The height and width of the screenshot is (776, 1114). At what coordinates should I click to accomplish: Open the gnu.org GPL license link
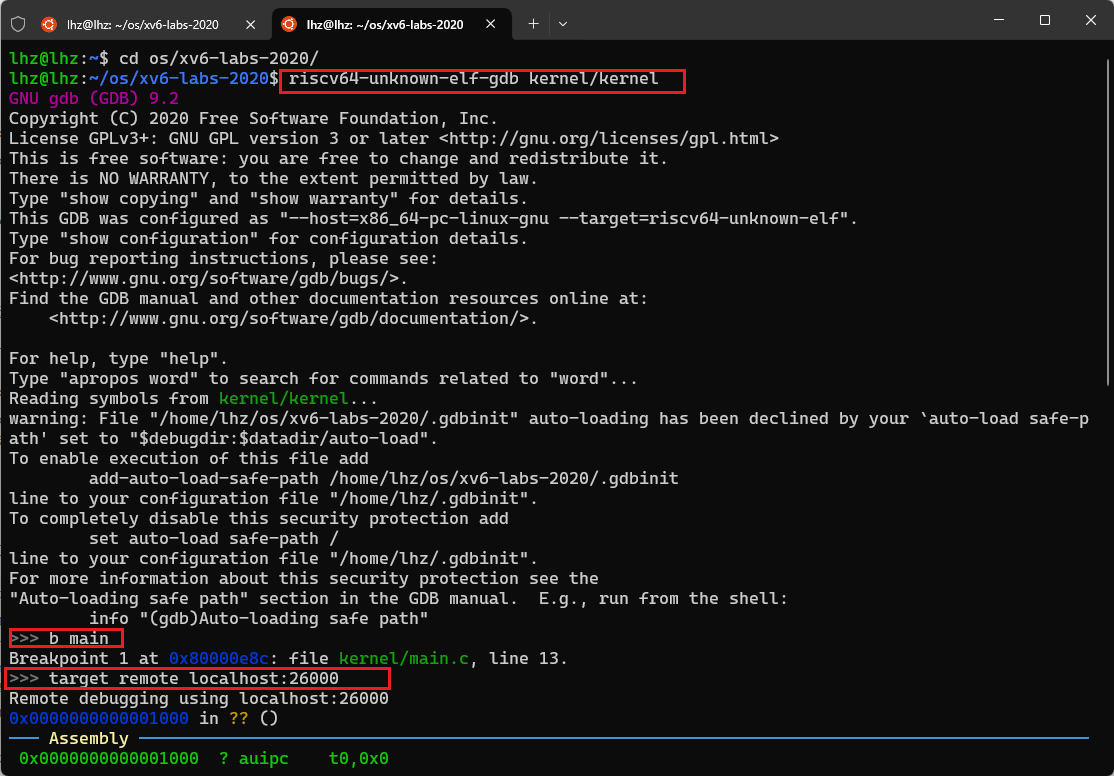point(608,139)
